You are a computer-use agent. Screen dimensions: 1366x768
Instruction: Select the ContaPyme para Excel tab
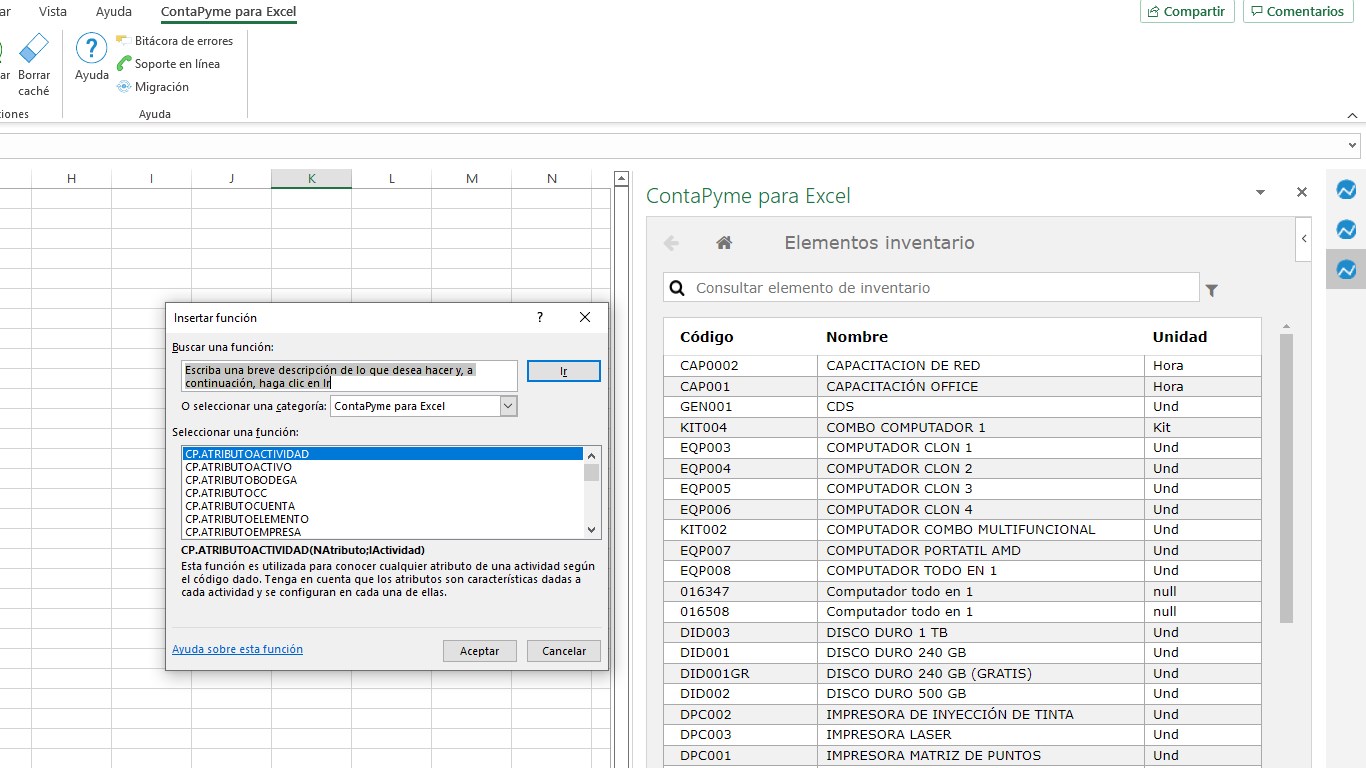tap(229, 12)
